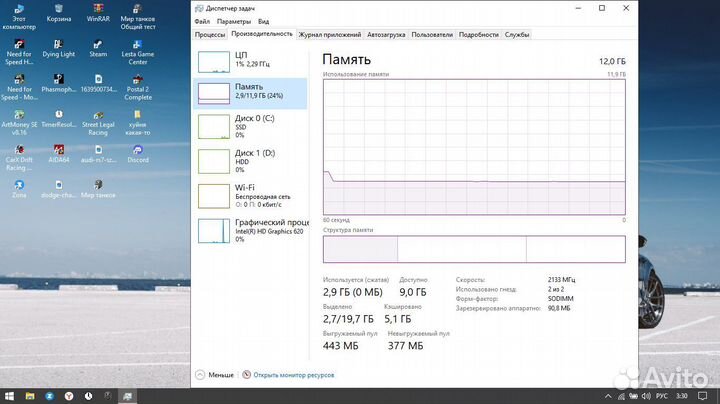Open the Параметры menu
This screenshot has width=720, height=404.
[234, 22]
